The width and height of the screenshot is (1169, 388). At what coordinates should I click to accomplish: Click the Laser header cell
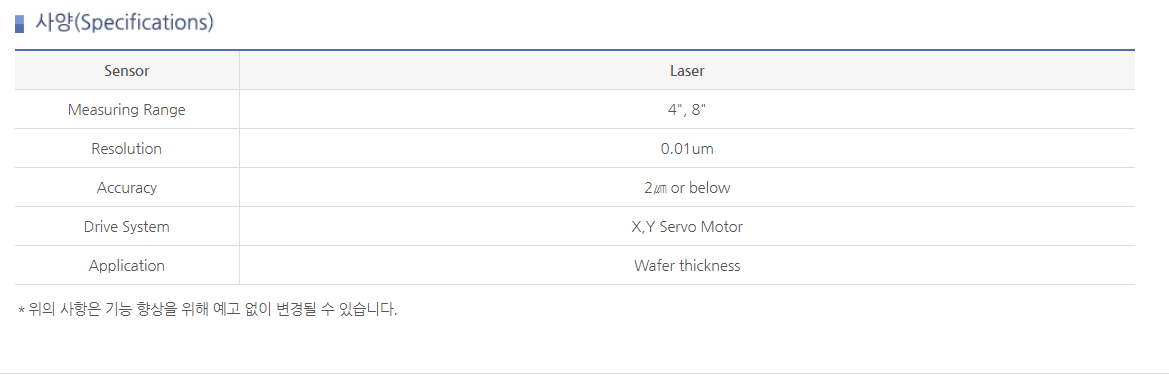687,71
